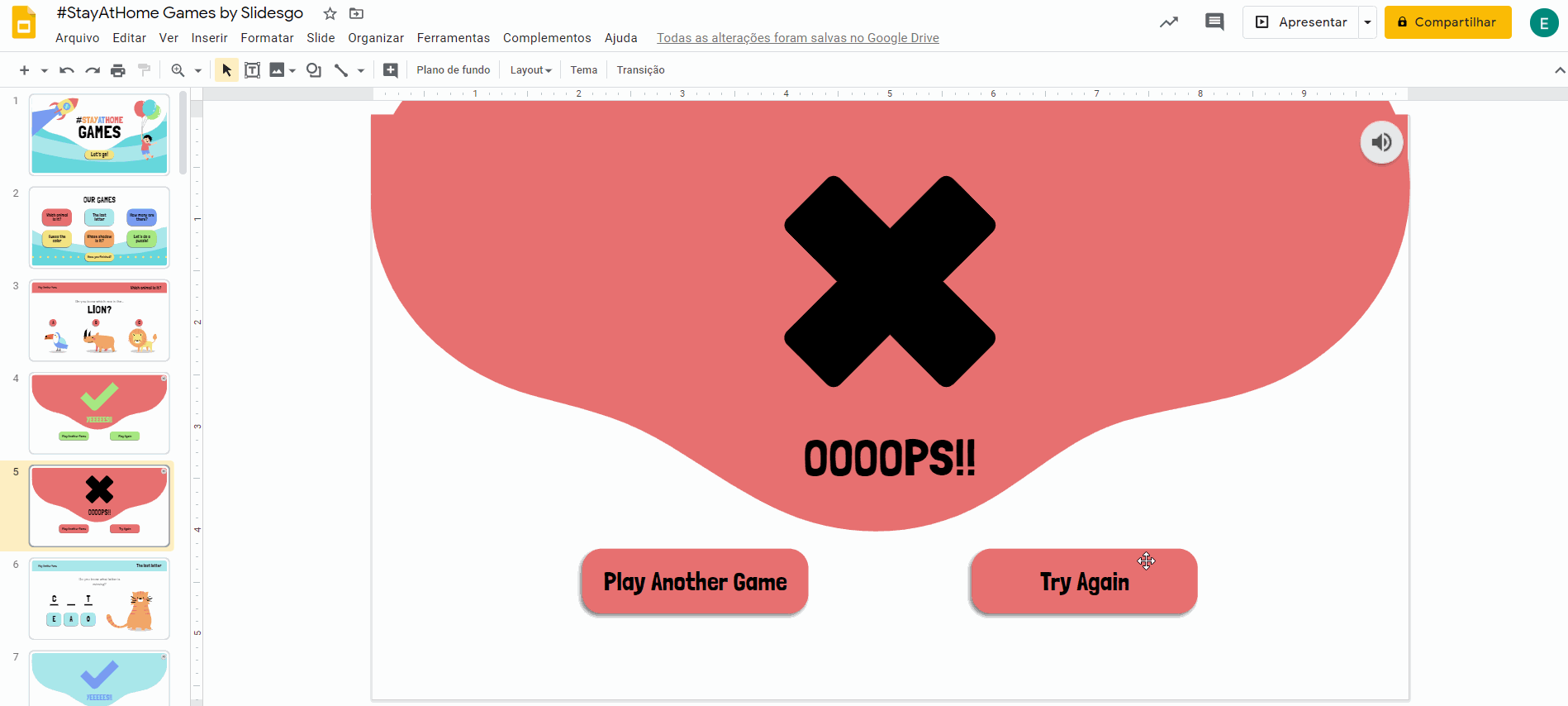The height and width of the screenshot is (706, 1568).
Task: Open the Ajuda menu
Action: point(620,38)
